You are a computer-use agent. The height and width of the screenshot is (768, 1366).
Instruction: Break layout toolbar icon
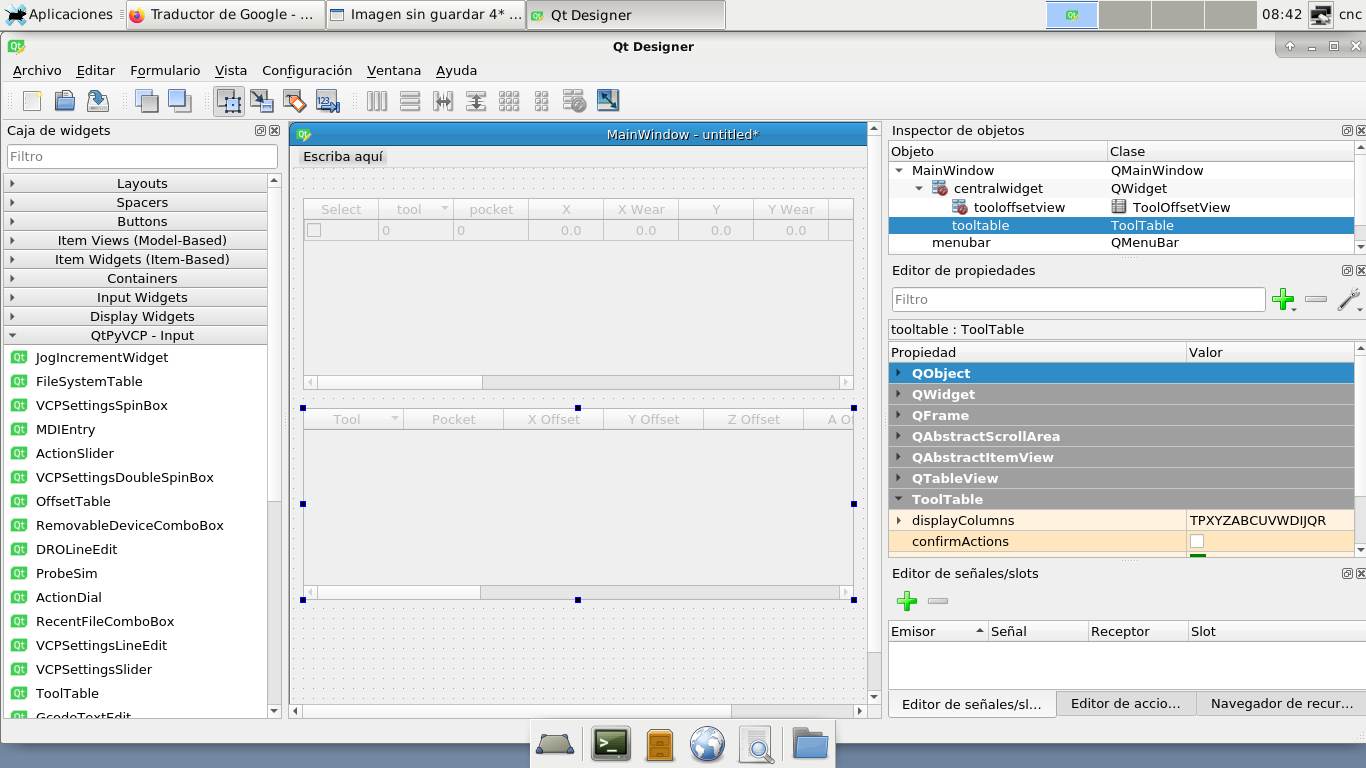click(574, 100)
